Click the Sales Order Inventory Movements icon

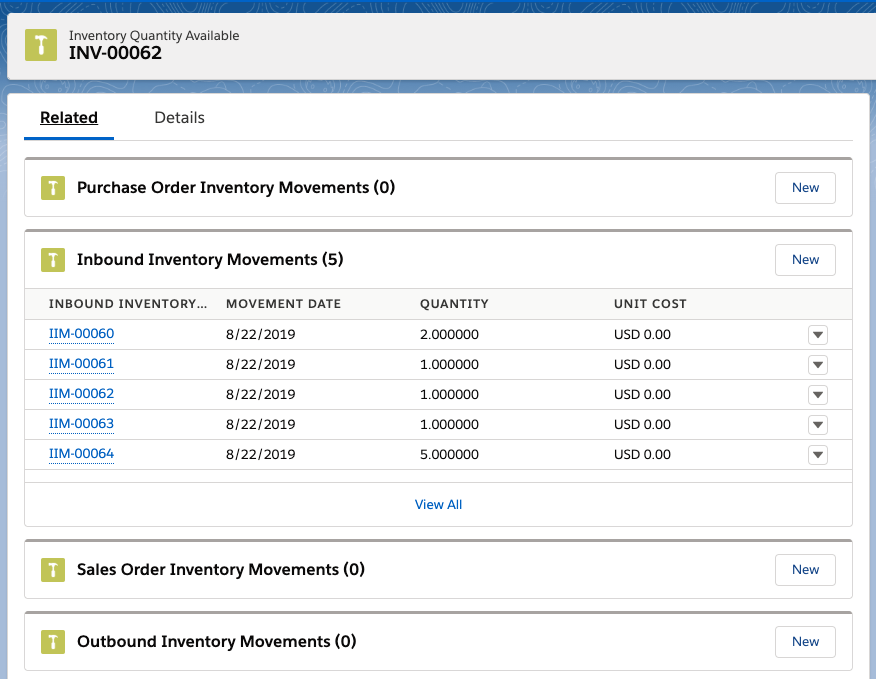pyautogui.click(x=53, y=569)
